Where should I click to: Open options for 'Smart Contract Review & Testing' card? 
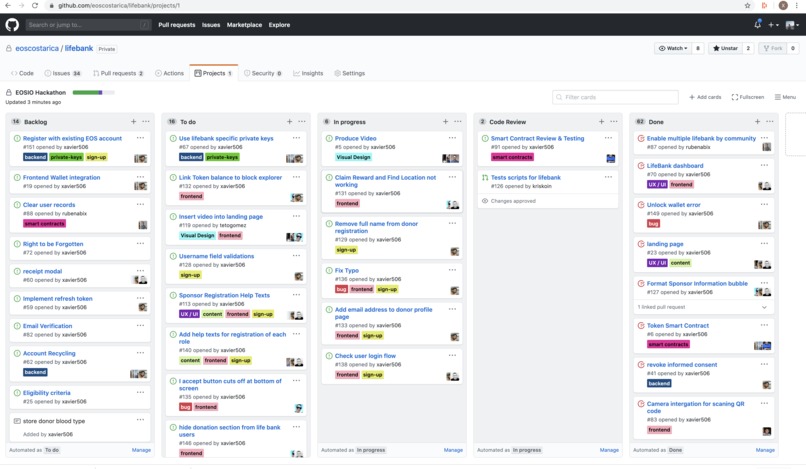tap(609, 138)
